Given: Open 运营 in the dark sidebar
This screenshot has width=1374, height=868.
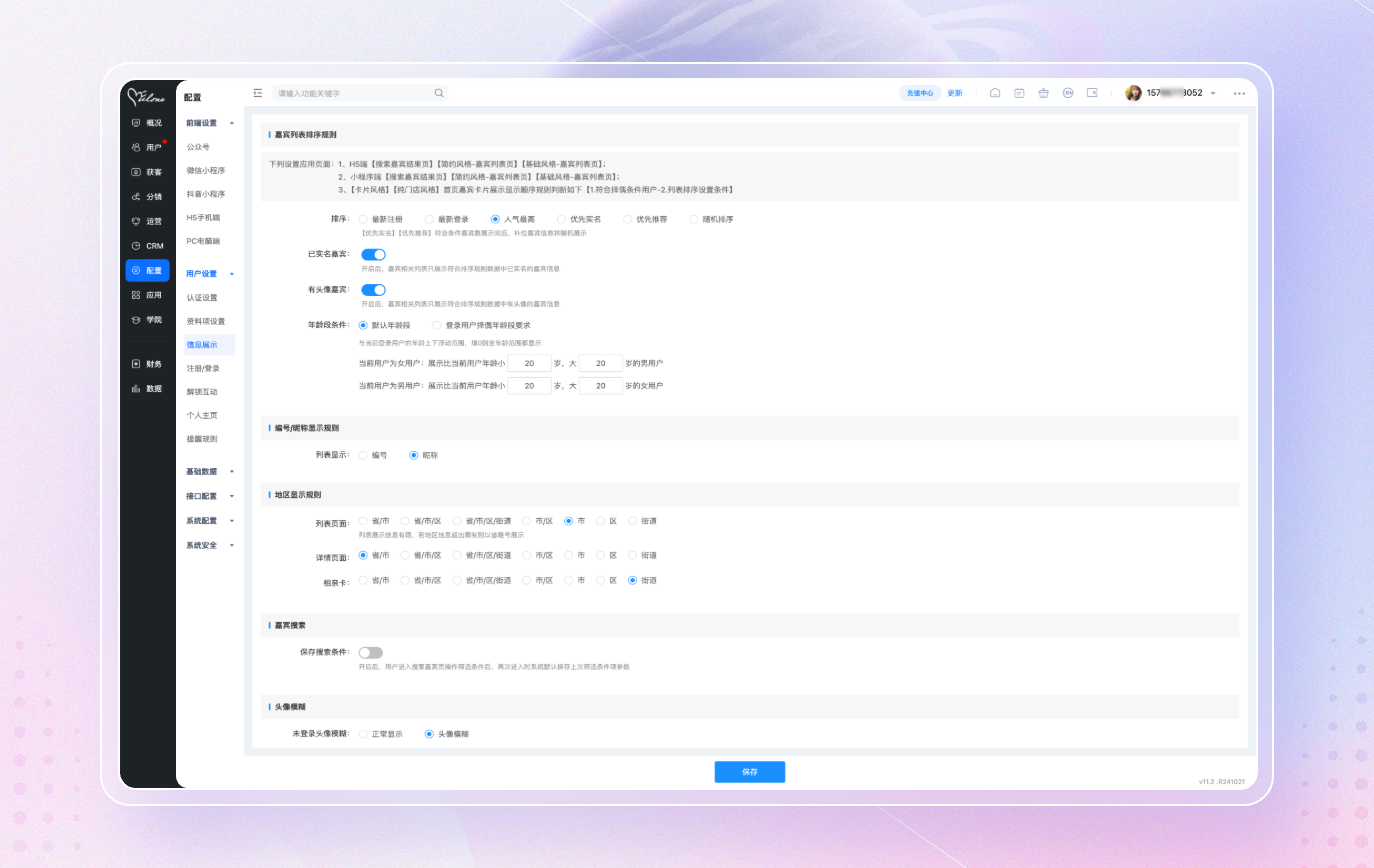Looking at the screenshot, I should (147, 221).
